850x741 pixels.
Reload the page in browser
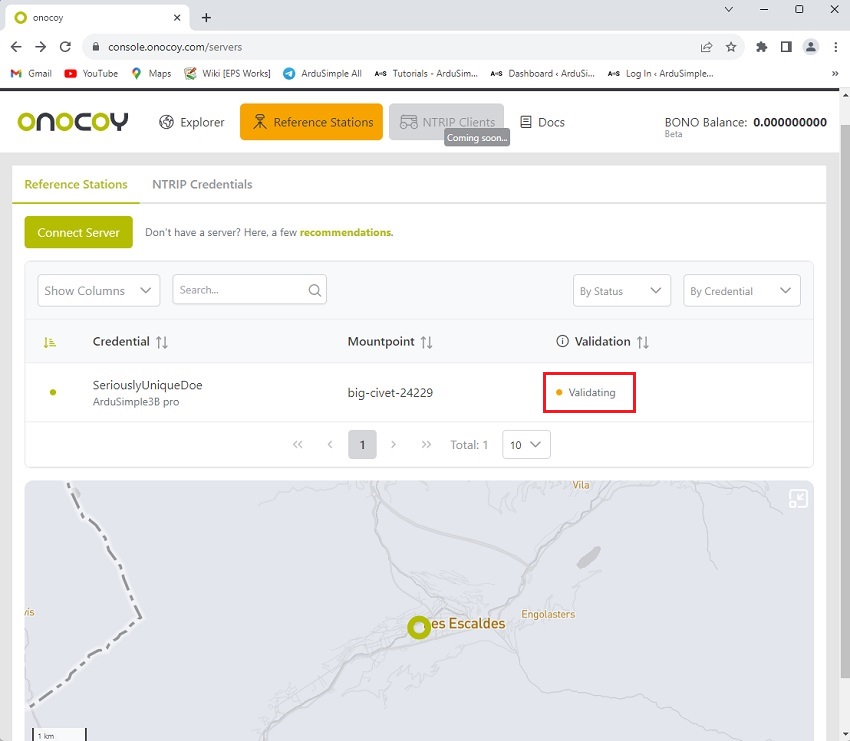tap(65, 47)
